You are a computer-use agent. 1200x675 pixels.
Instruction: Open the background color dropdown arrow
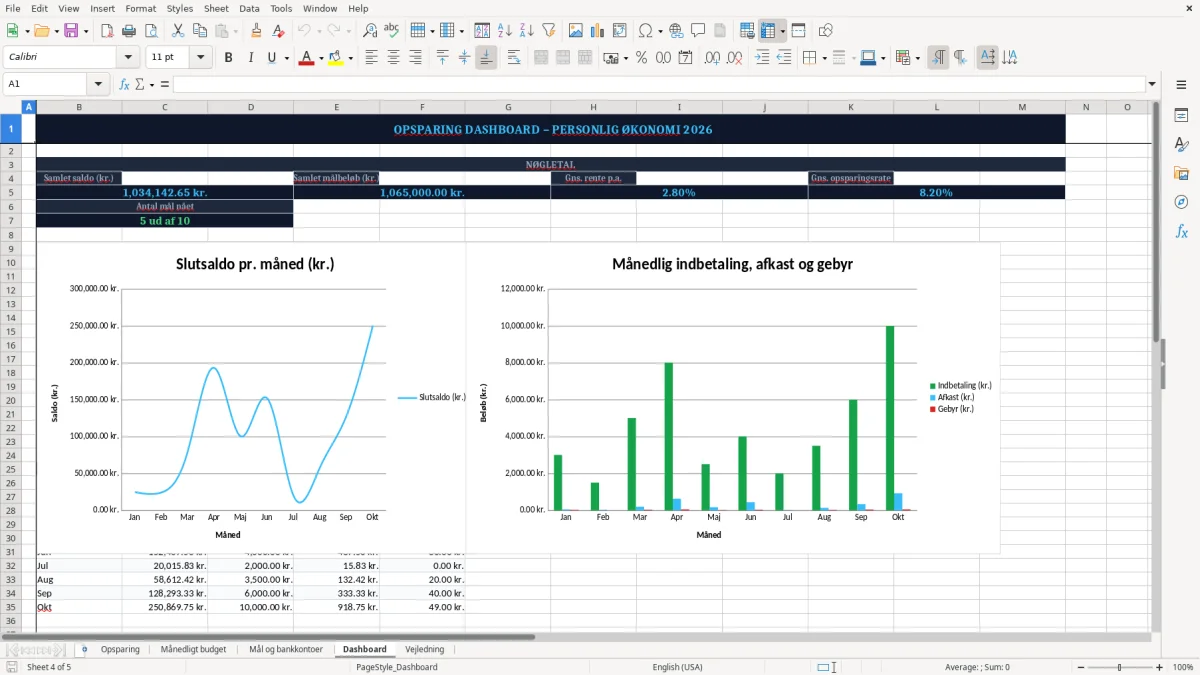point(350,58)
